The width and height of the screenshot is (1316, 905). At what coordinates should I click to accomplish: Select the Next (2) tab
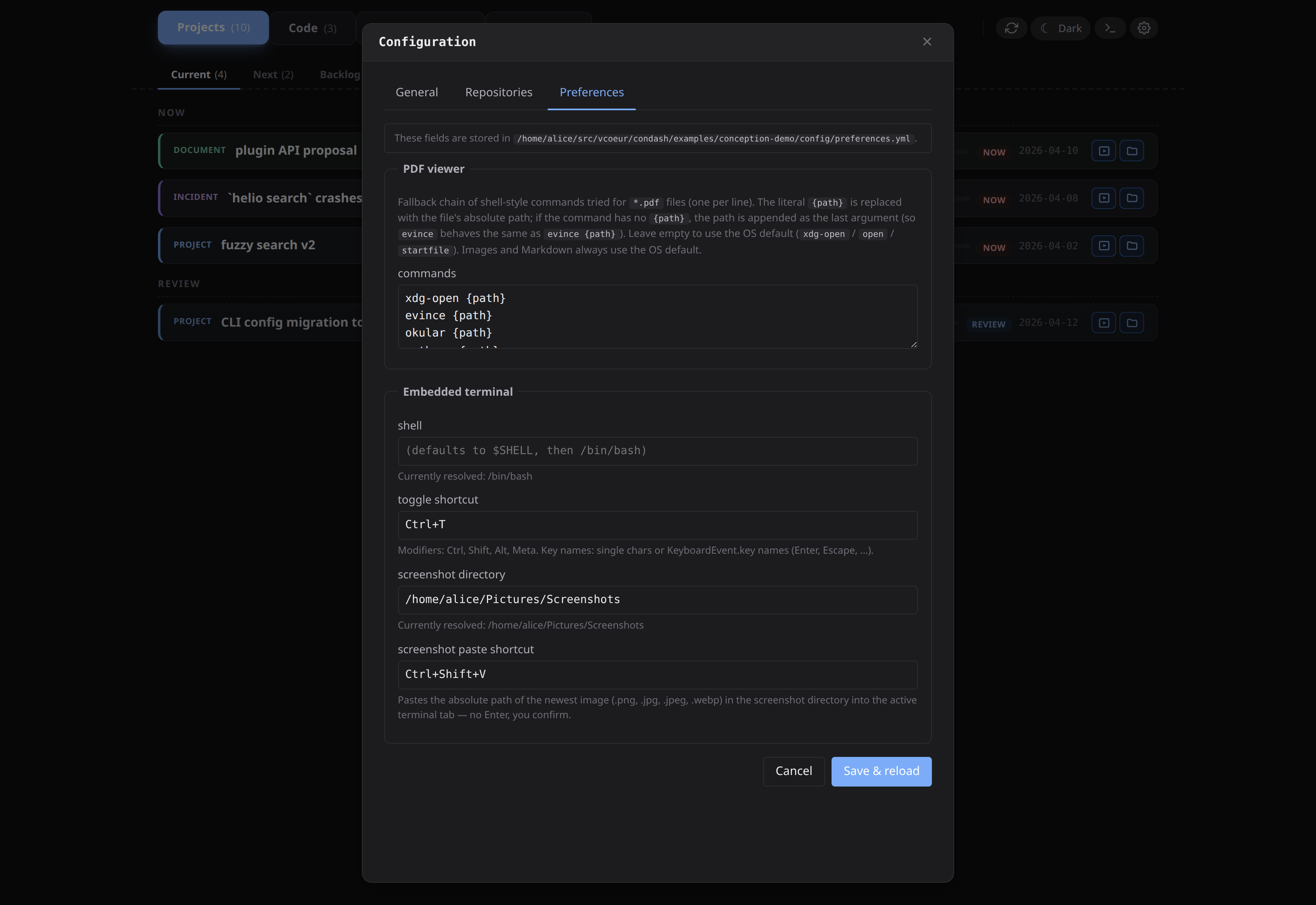273,74
